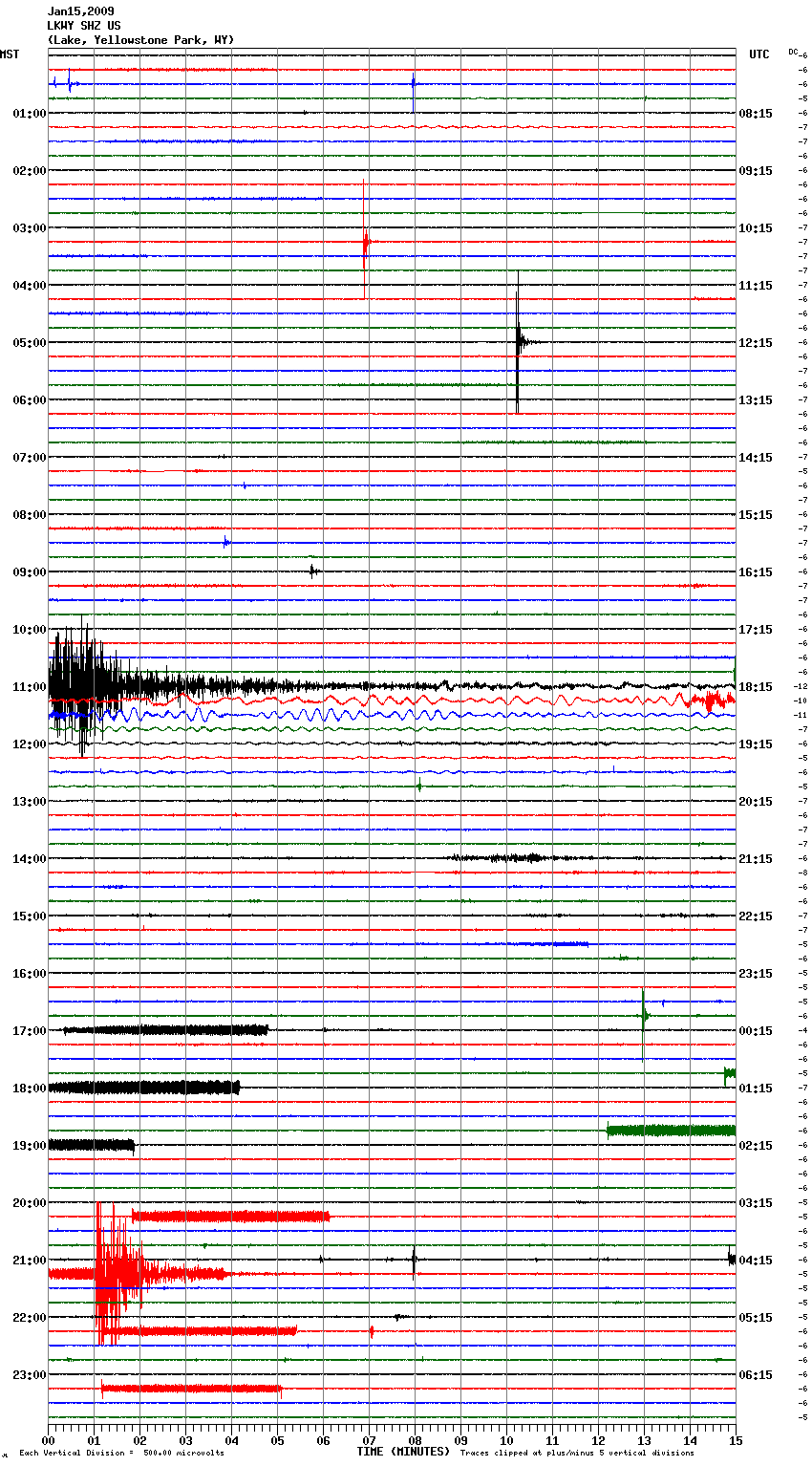Click the MST timezone label
The height and width of the screenshot is (1466, 812).
10,54
